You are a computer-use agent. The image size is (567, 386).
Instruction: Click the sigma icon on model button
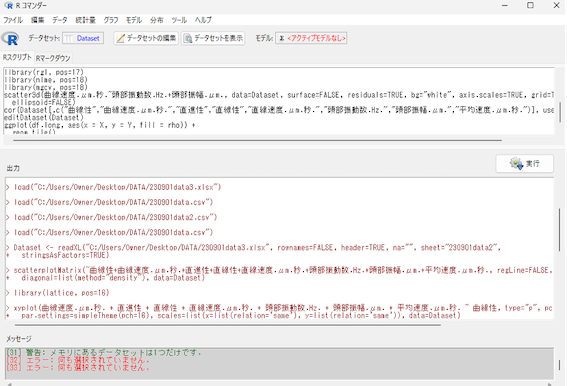tap(281, 38)
